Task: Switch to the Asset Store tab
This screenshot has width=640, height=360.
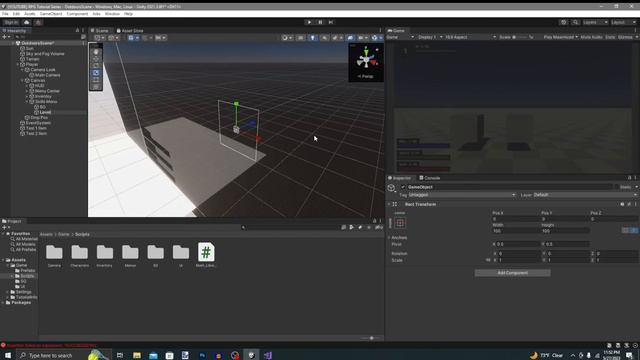Action: pyautogui.click(x=130, y=31)
